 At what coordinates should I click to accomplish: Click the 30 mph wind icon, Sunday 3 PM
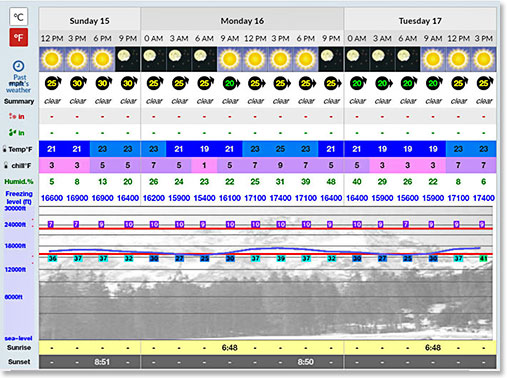click(x=78, y=83)
